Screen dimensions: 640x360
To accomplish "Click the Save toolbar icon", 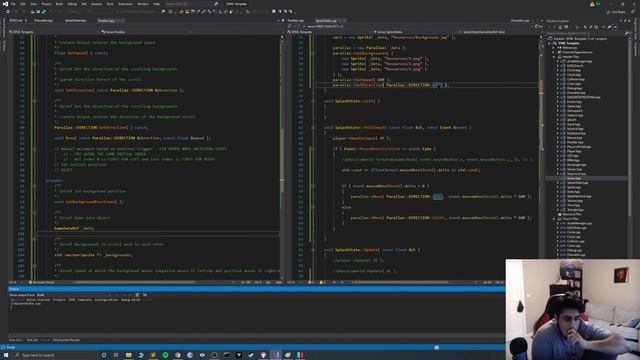I will pyautogui.click(x=38, y=11).
